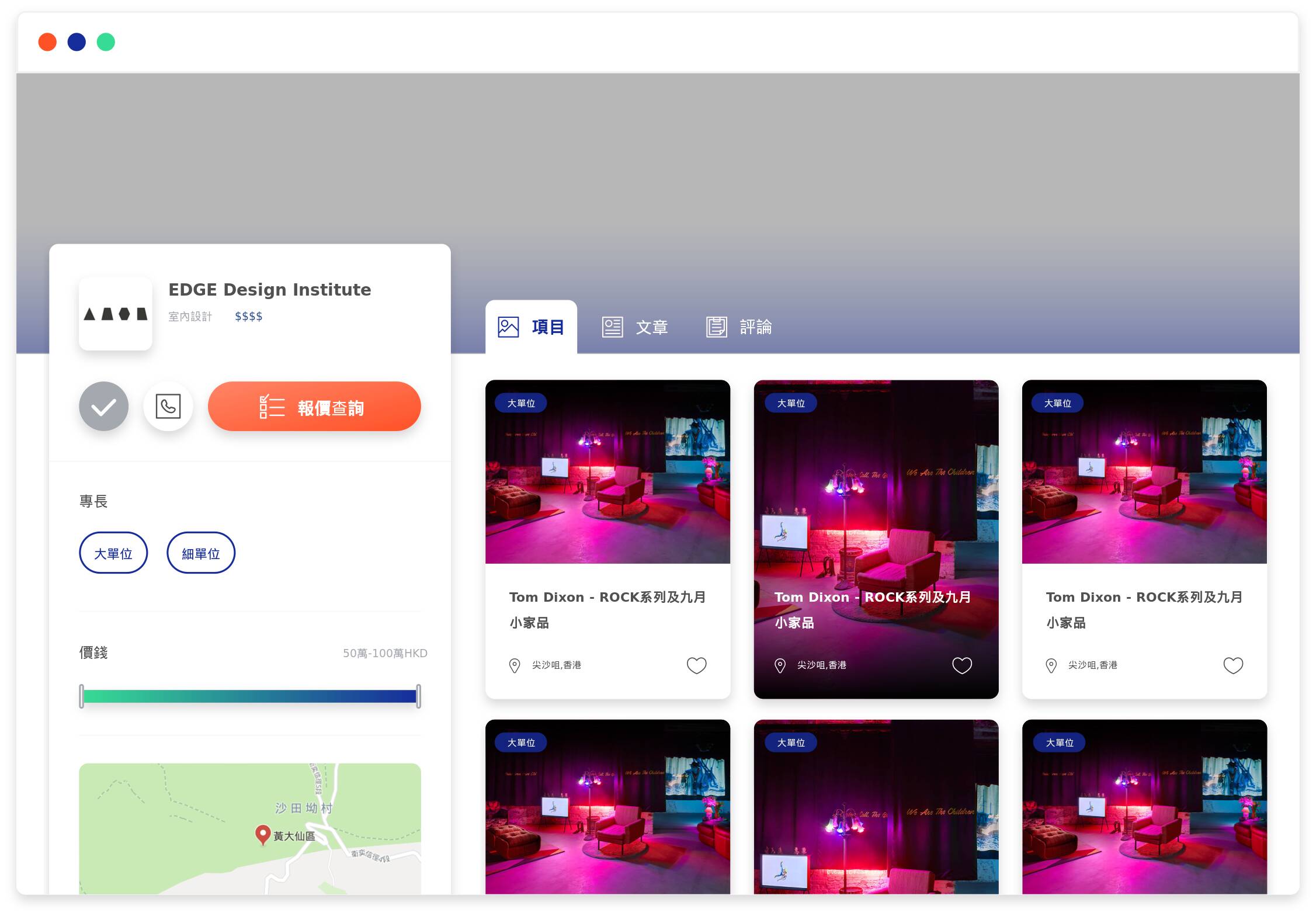The width and height of the screenshot is (1316, 916).
Task: Open the 項目 projects tab
Action: pos(531,327)
